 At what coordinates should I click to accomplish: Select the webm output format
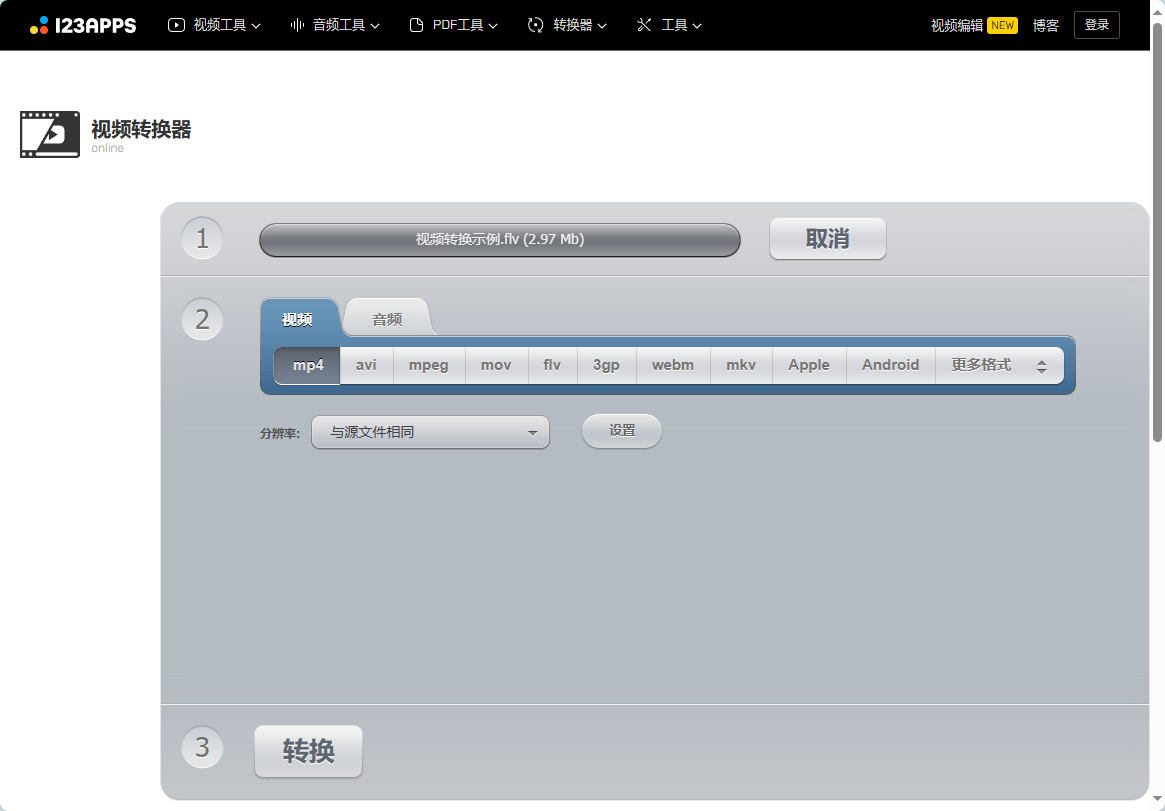673,365
